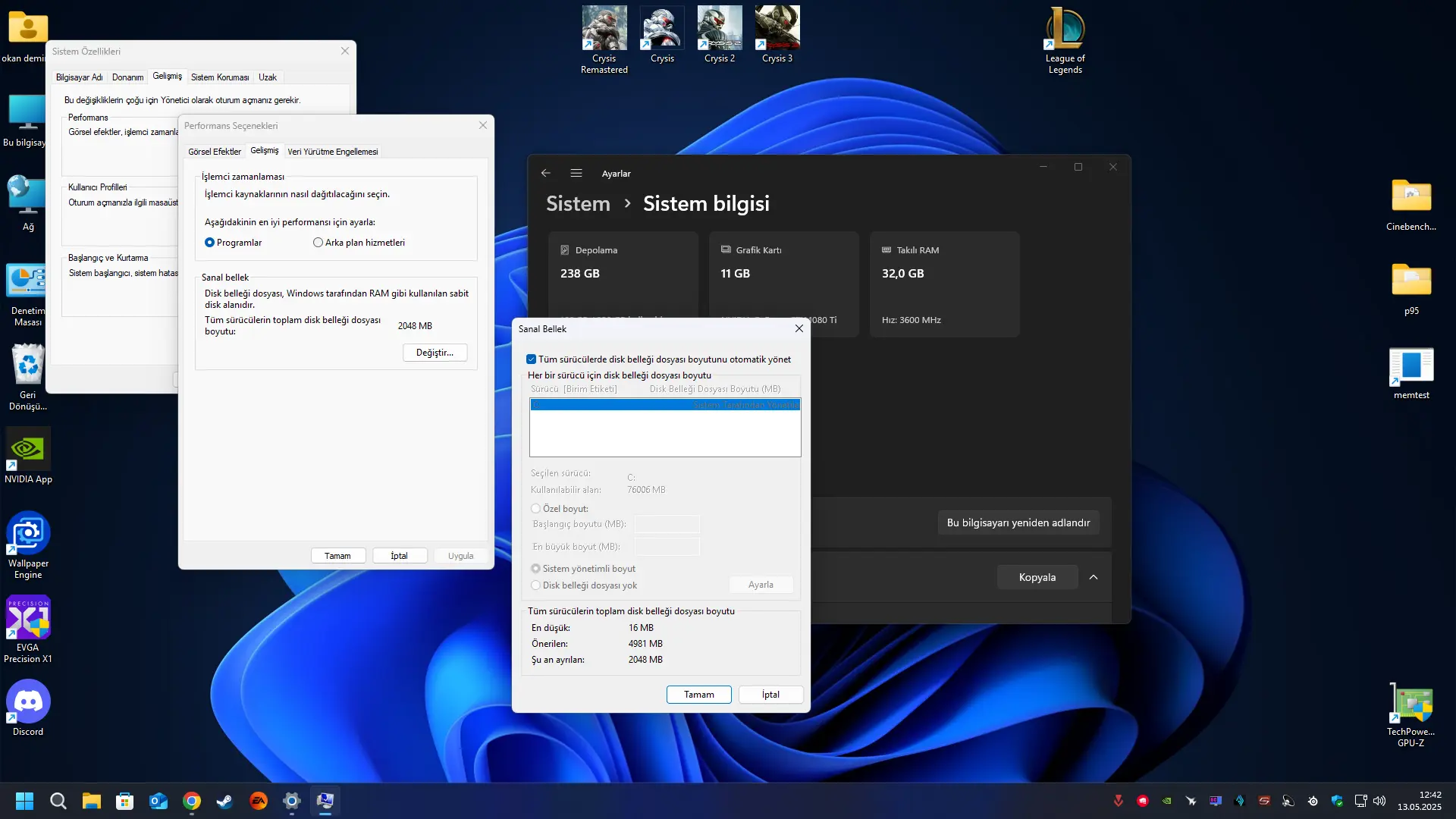Open Crysis 2 desktop shortcut
This screenshot has height=819, width=1456.
click(720, 35)
